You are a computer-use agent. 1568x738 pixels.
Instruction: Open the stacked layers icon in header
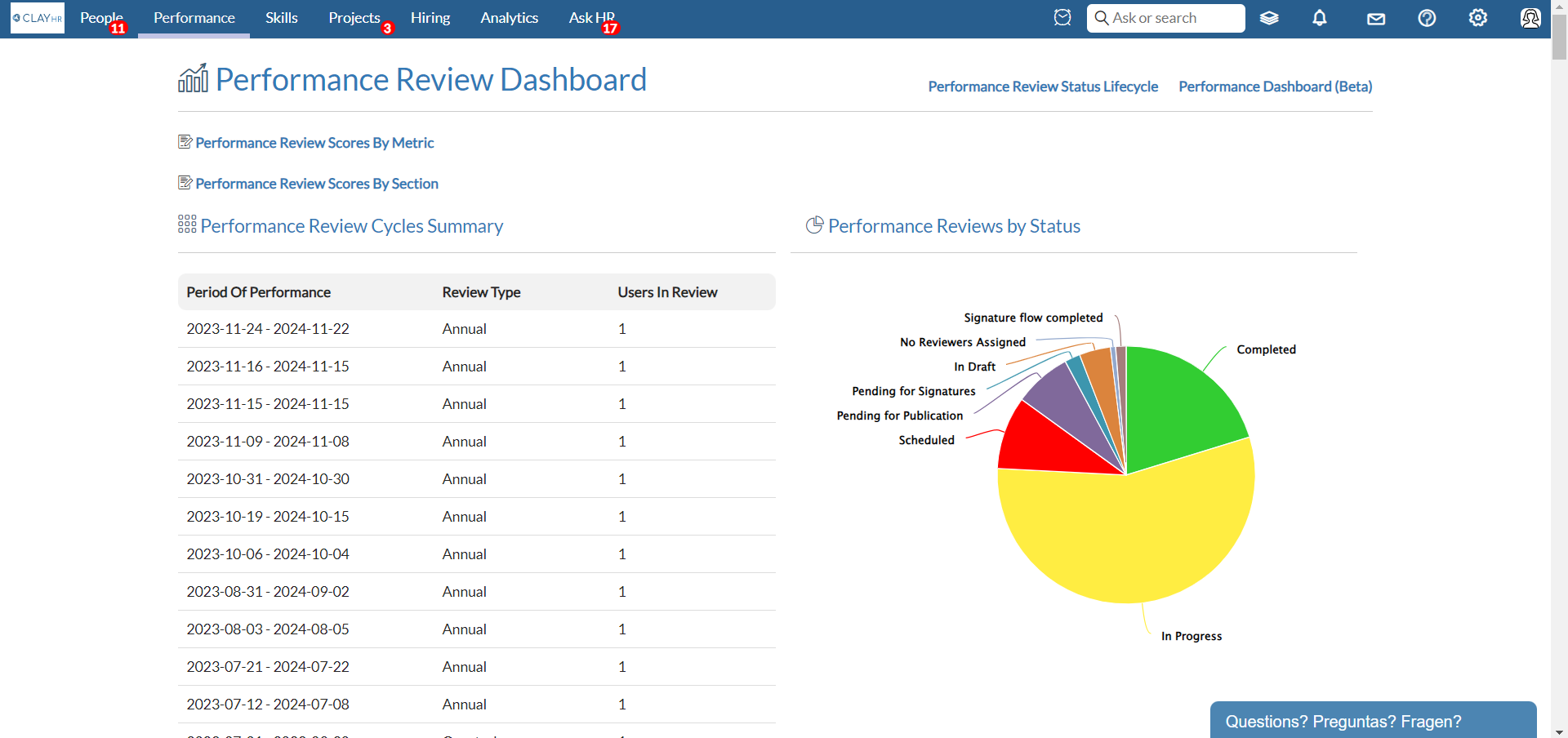1269,18
